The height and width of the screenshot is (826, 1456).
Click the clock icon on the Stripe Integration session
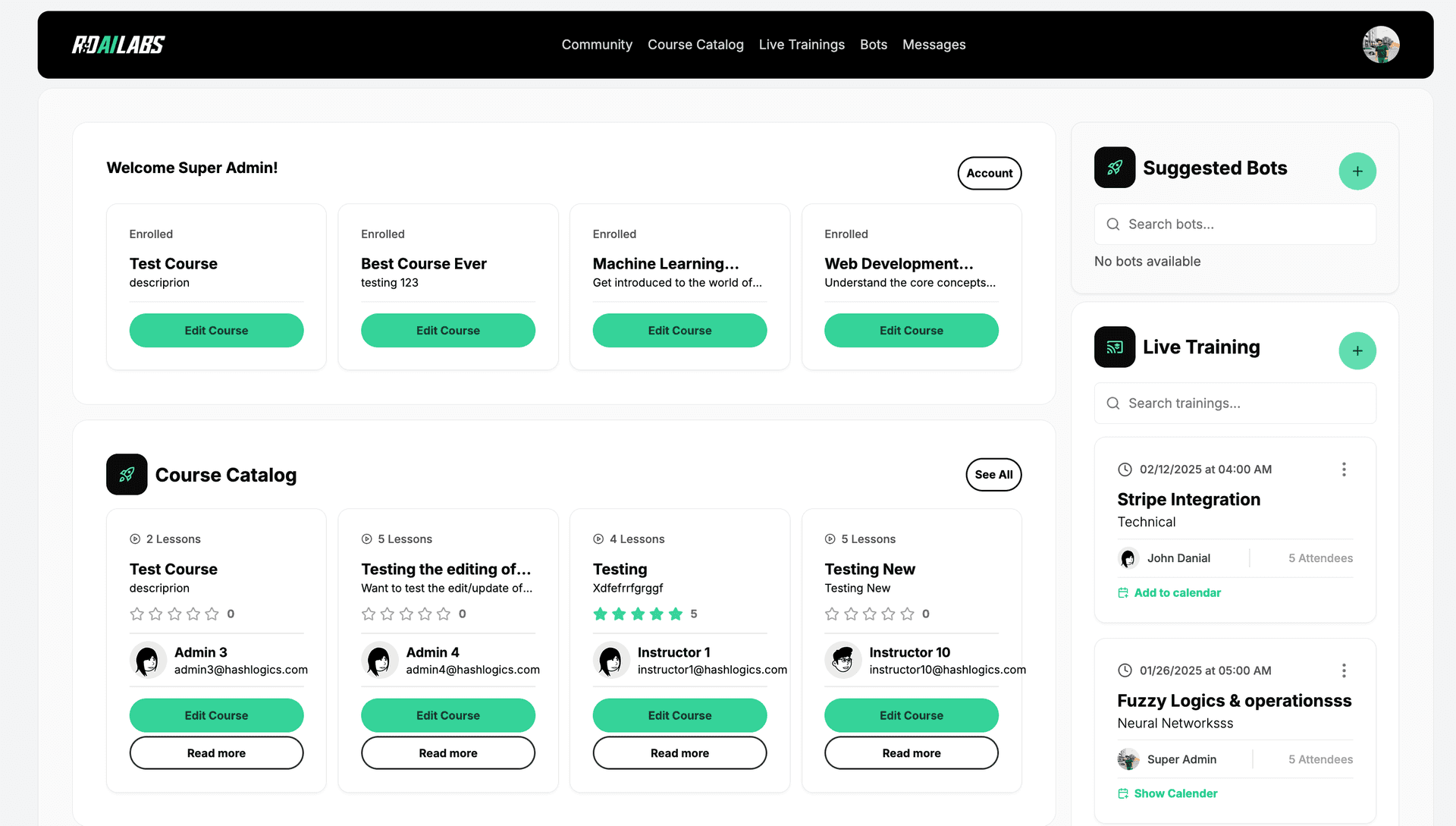click(x=1124, y=469)
